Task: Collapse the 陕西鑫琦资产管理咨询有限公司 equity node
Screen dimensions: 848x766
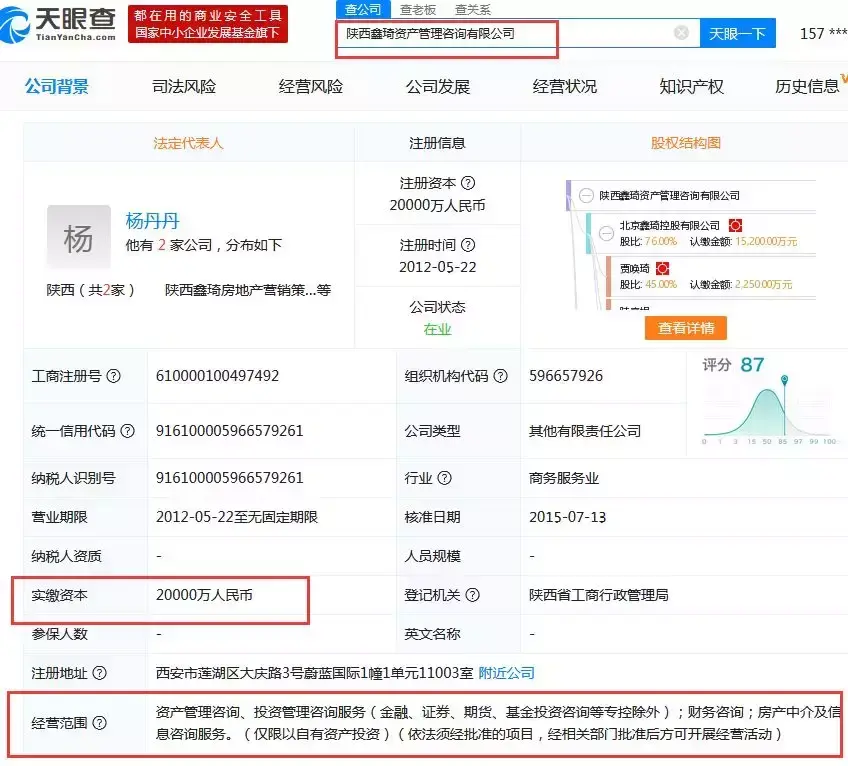Action: pos(586,195)
